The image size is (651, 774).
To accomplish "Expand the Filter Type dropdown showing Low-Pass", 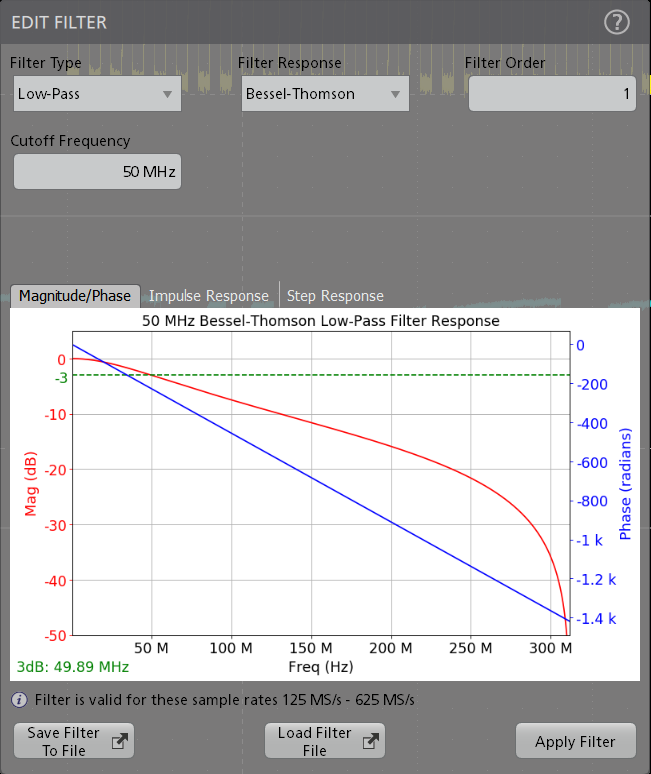I will click(x=96, y=94).
